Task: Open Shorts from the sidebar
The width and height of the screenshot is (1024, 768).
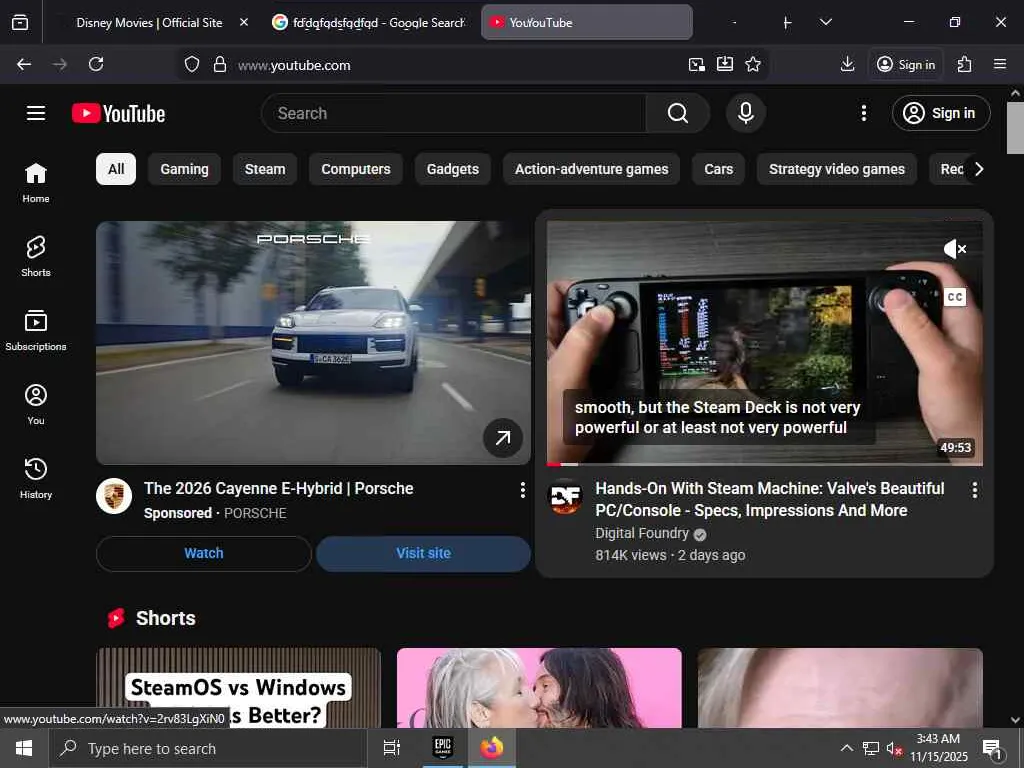Action: pyautogui.click(x=36, y=257)
